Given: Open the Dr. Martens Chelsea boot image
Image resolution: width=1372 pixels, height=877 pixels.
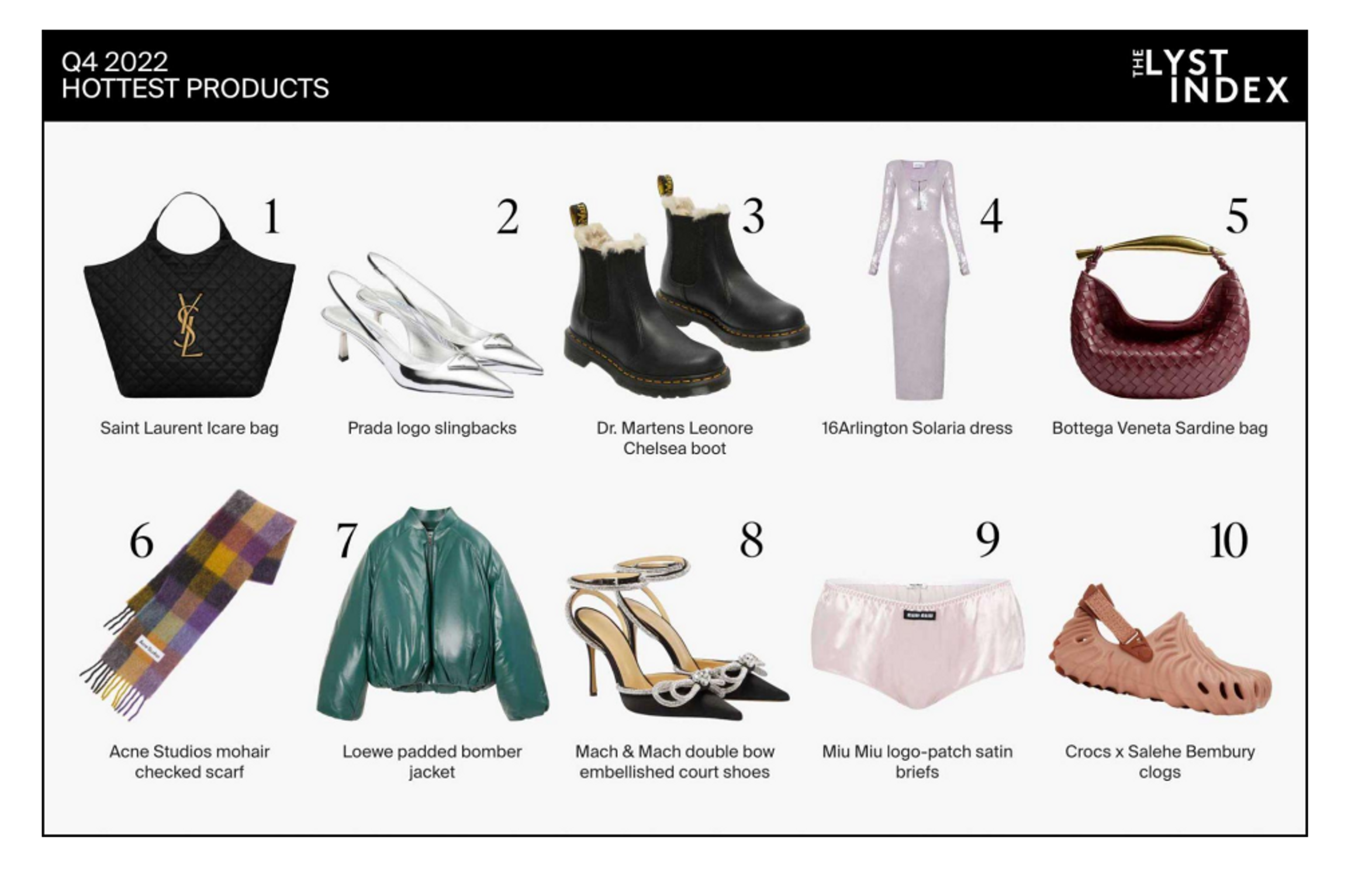Looking at the screenshot, I should [x=687, y=286].
